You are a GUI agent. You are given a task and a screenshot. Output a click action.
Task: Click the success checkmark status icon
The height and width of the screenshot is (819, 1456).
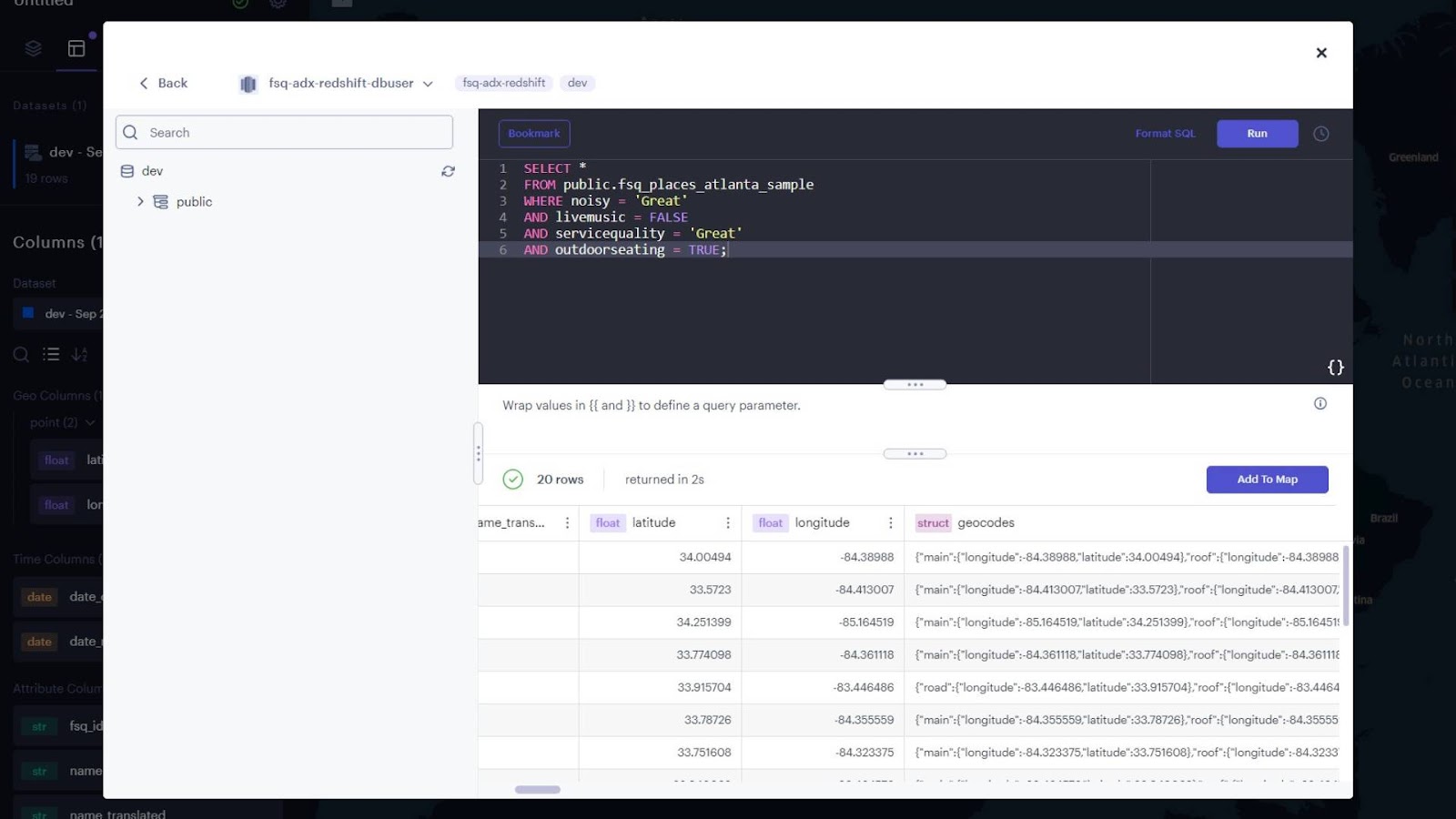[513, 480]
